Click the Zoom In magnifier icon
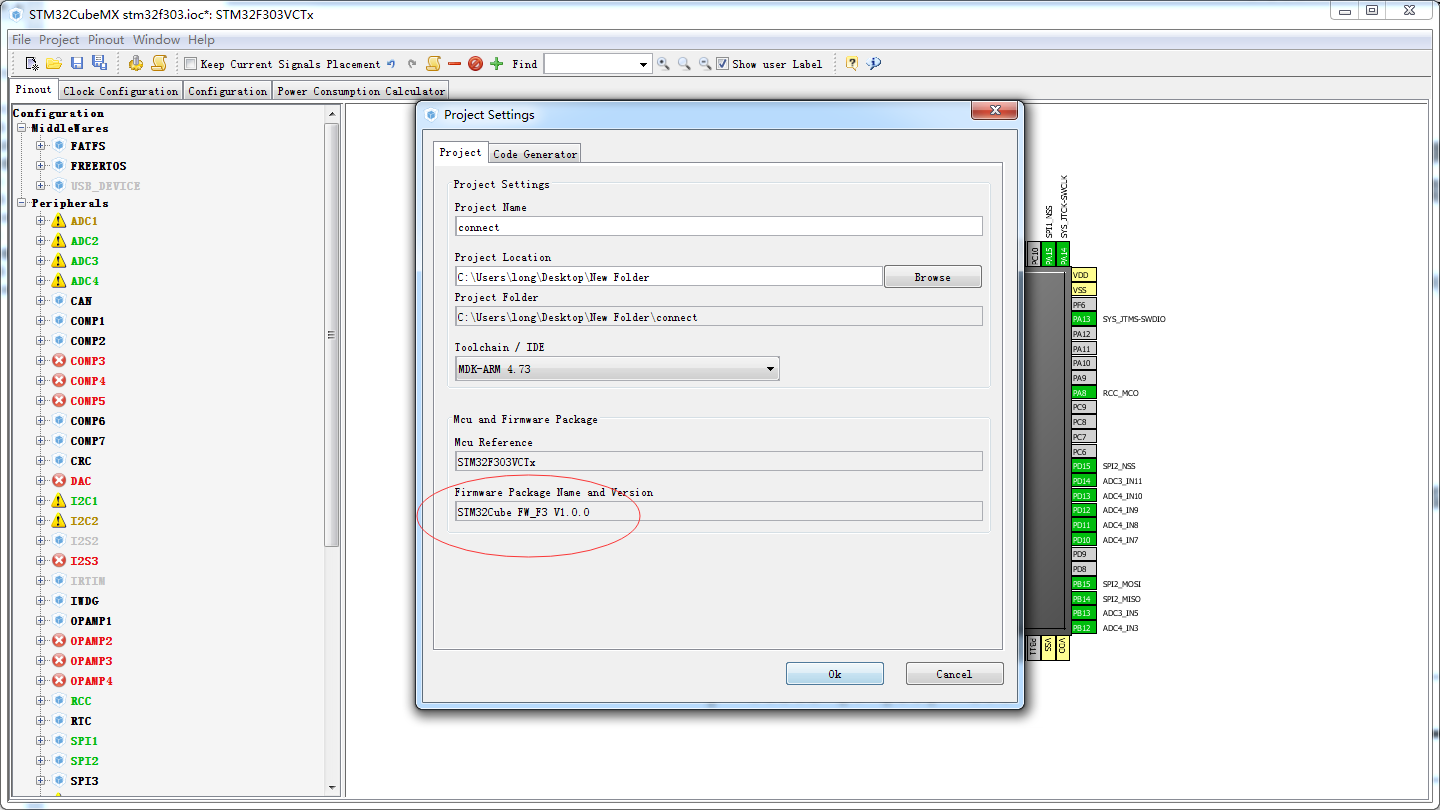This screenshot has height=810, width=1440. coord(663,64)
